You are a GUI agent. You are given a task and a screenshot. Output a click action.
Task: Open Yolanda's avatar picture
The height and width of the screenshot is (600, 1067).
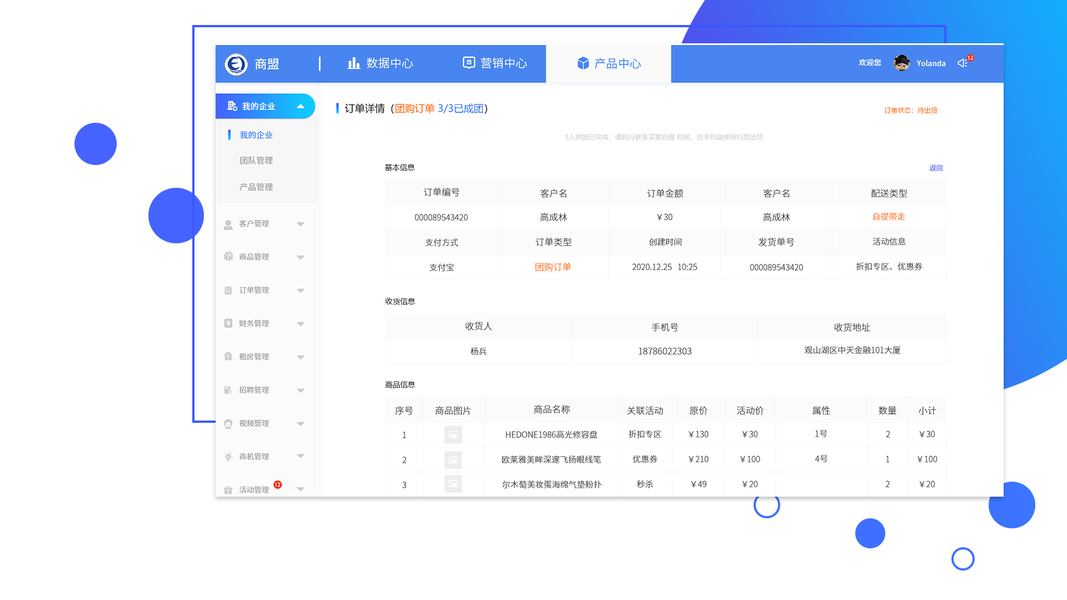pyautogui.click(x=902, y=63)
